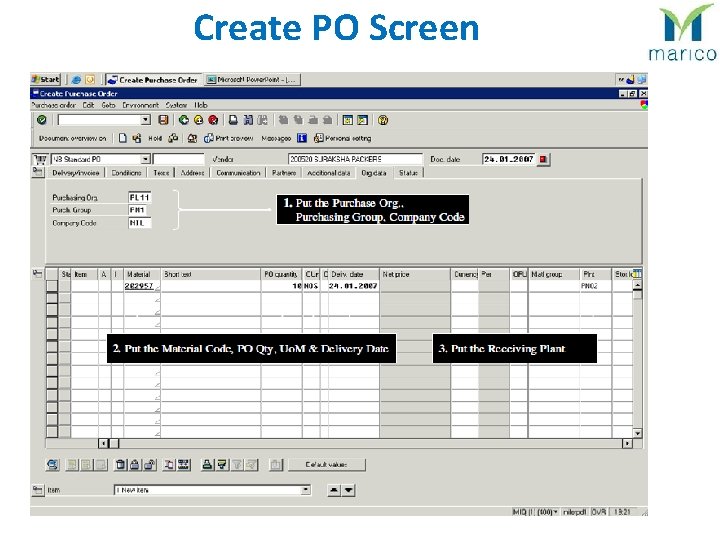
Task: Click the Sort descending icon below item table
Action: [x=222, y=465]
